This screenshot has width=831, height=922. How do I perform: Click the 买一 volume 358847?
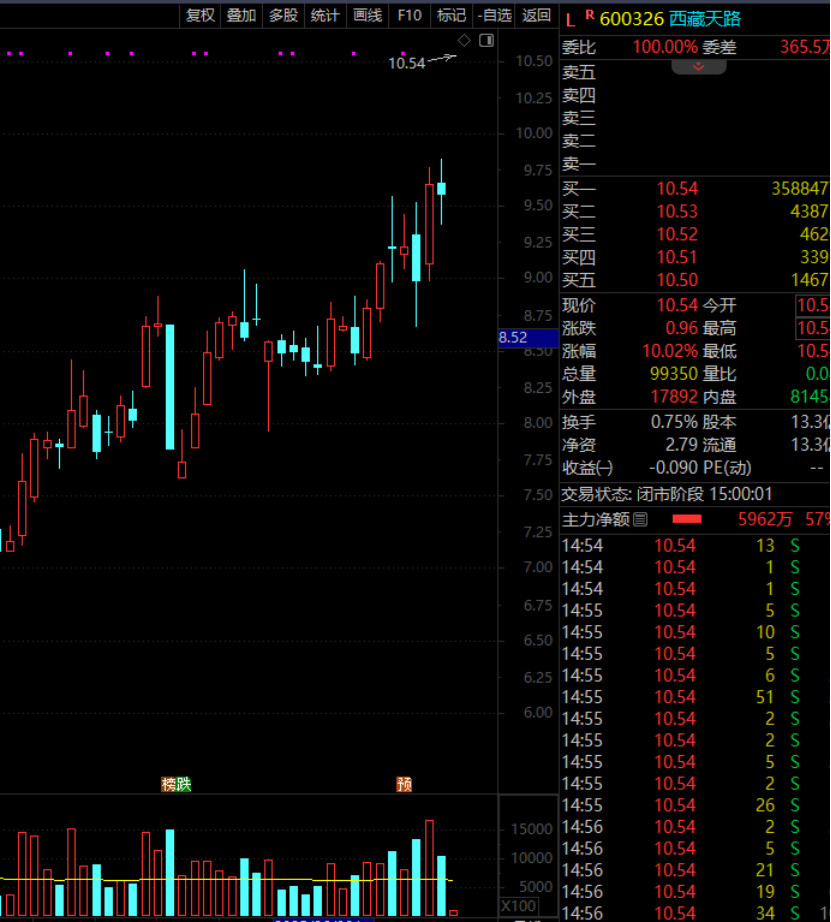[800, 188]
